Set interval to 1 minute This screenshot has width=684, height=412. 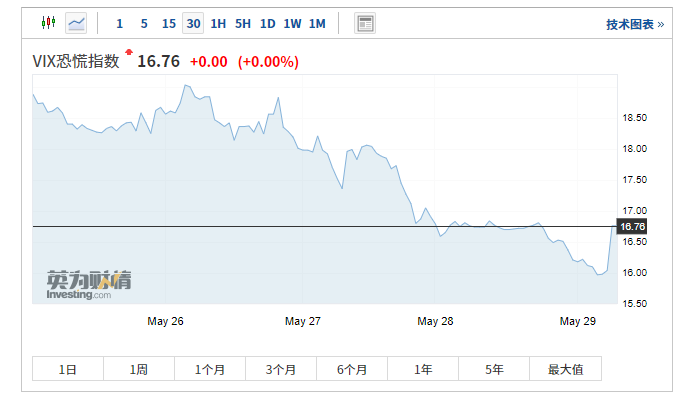120,23
